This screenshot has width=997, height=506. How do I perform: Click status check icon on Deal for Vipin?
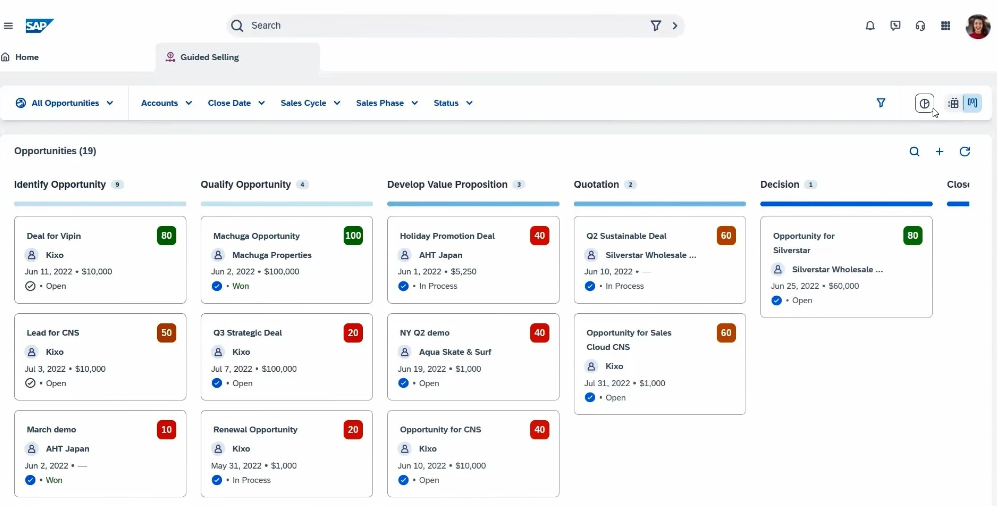coord(30,286)
